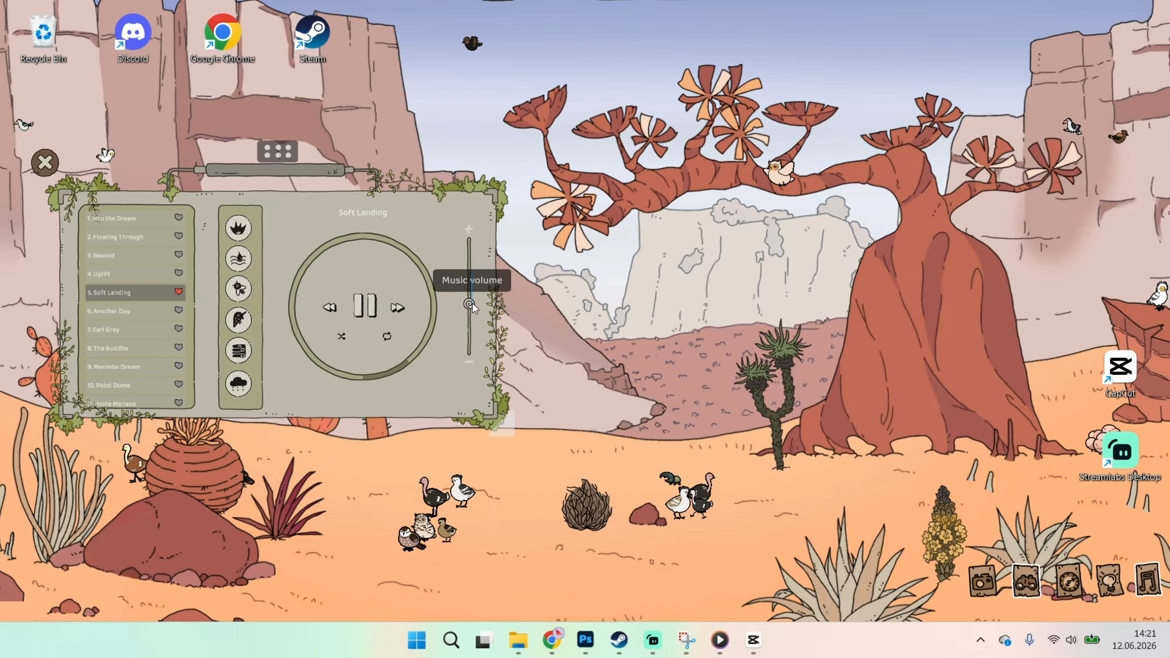This screenshot has width=1170, height=658.
Task: Click the tray microphone icon
Action: 1030,640
